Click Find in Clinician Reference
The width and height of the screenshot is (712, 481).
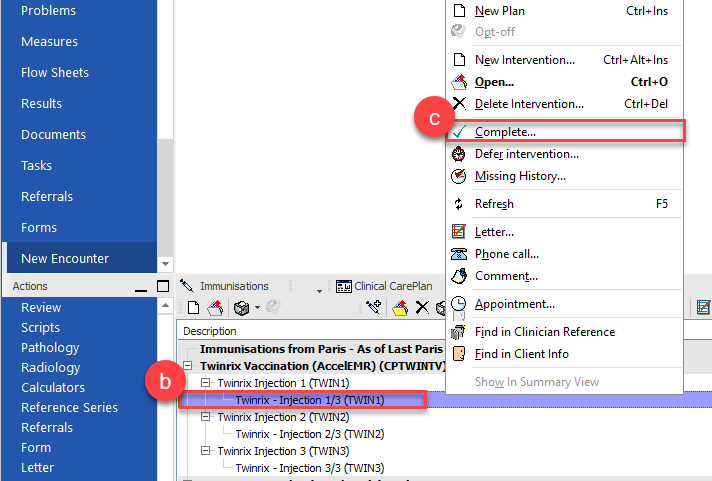coord(564,332)
